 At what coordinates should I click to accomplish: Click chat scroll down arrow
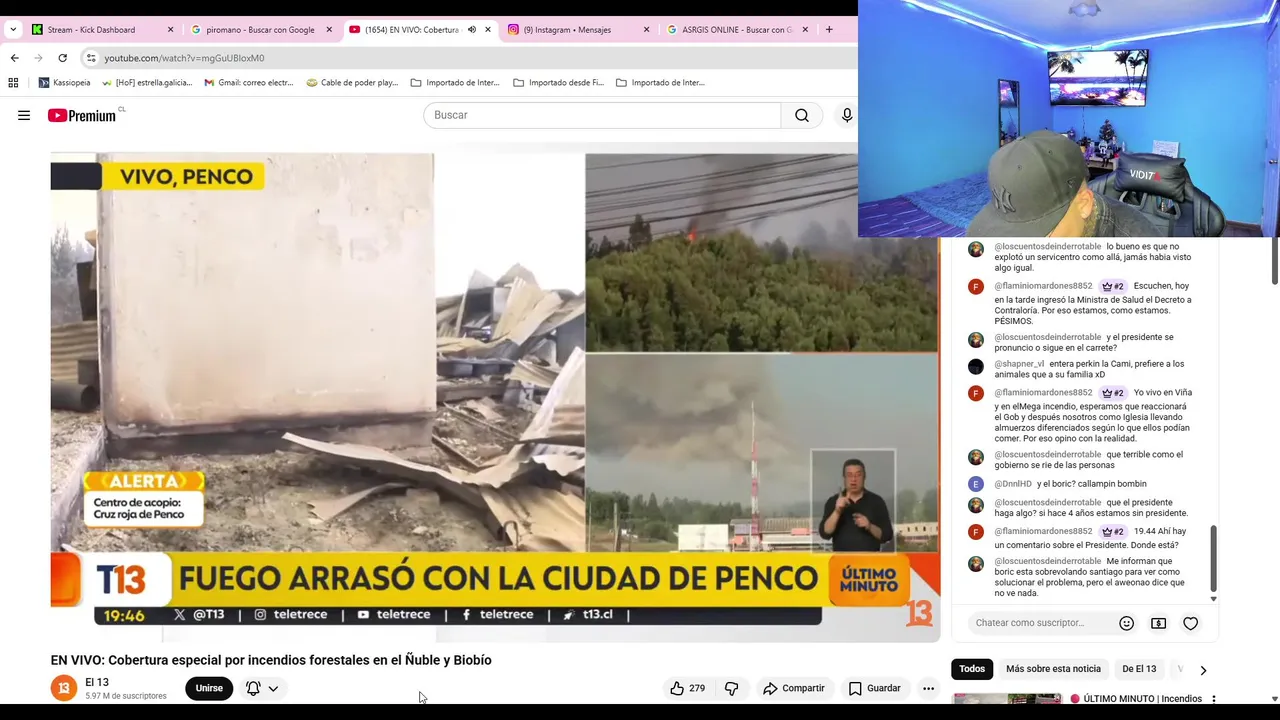tap(1214, 599)
